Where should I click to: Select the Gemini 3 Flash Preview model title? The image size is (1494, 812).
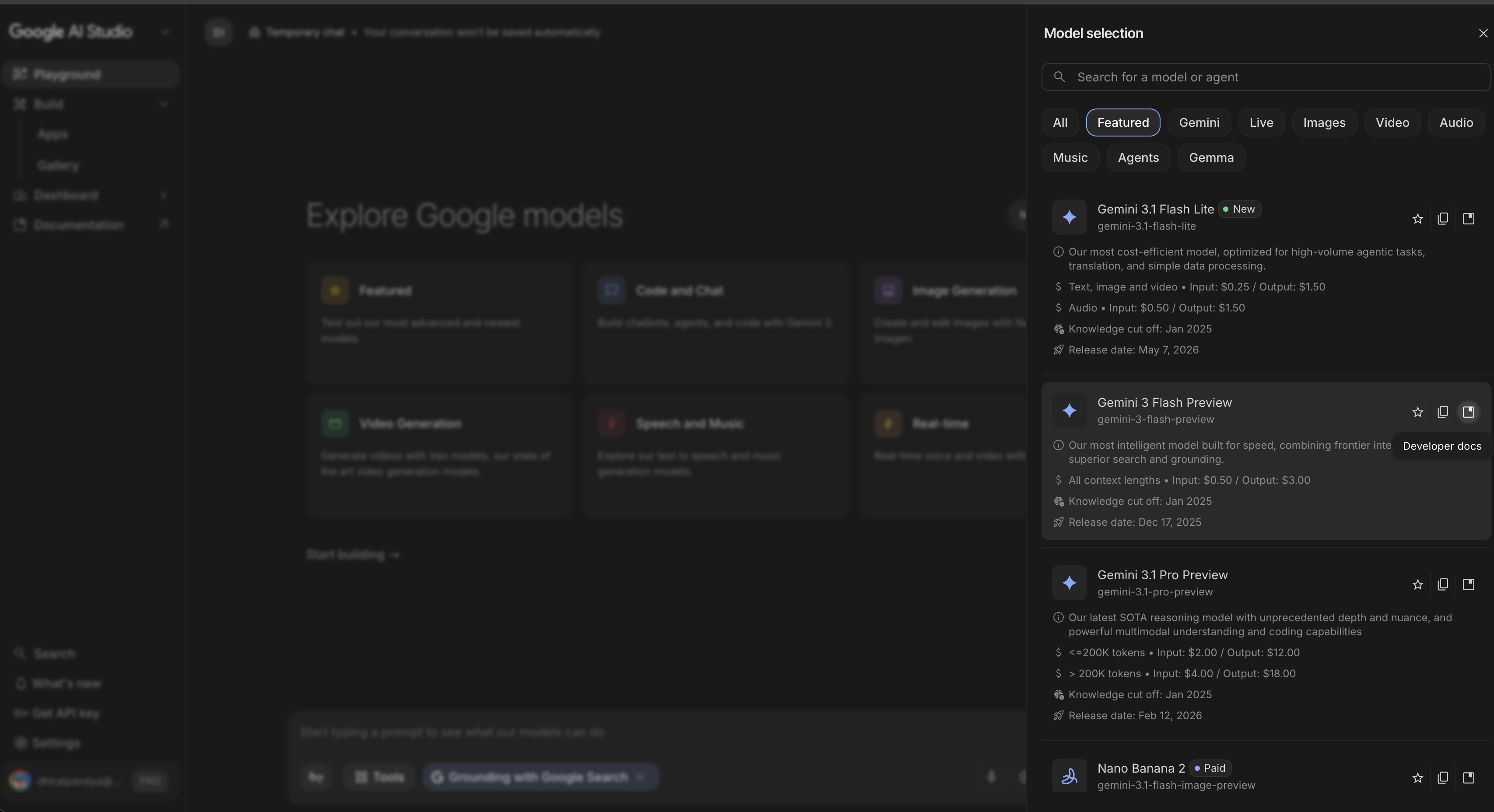pyautogui.click(x=1164, y=402)
